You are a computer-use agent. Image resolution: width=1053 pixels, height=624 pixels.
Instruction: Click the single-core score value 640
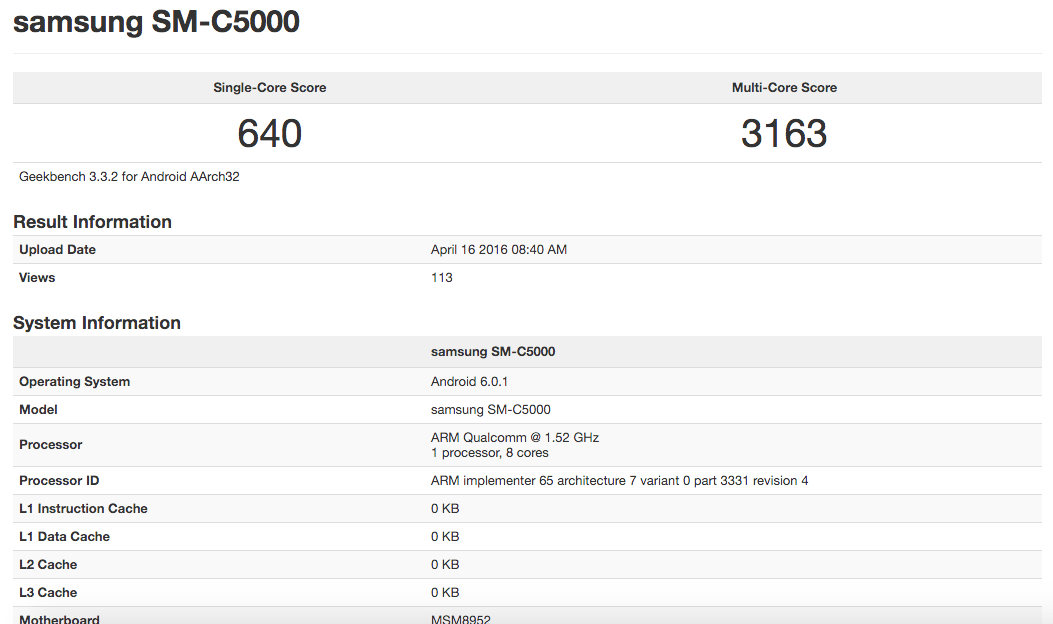(x=269, y=133)
